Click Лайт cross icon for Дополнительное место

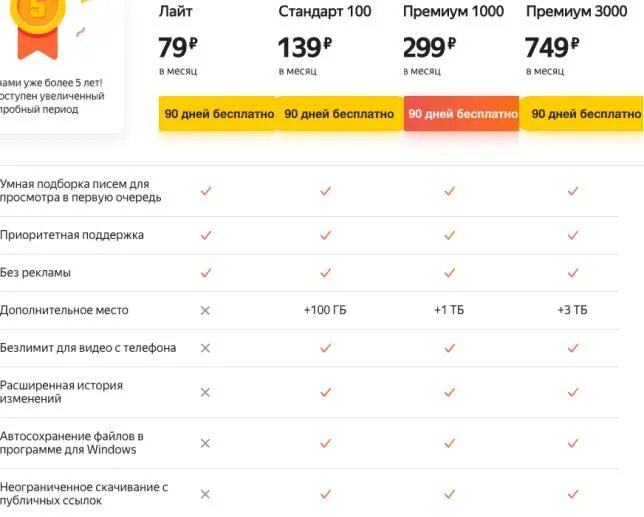(x=205, y=311)
